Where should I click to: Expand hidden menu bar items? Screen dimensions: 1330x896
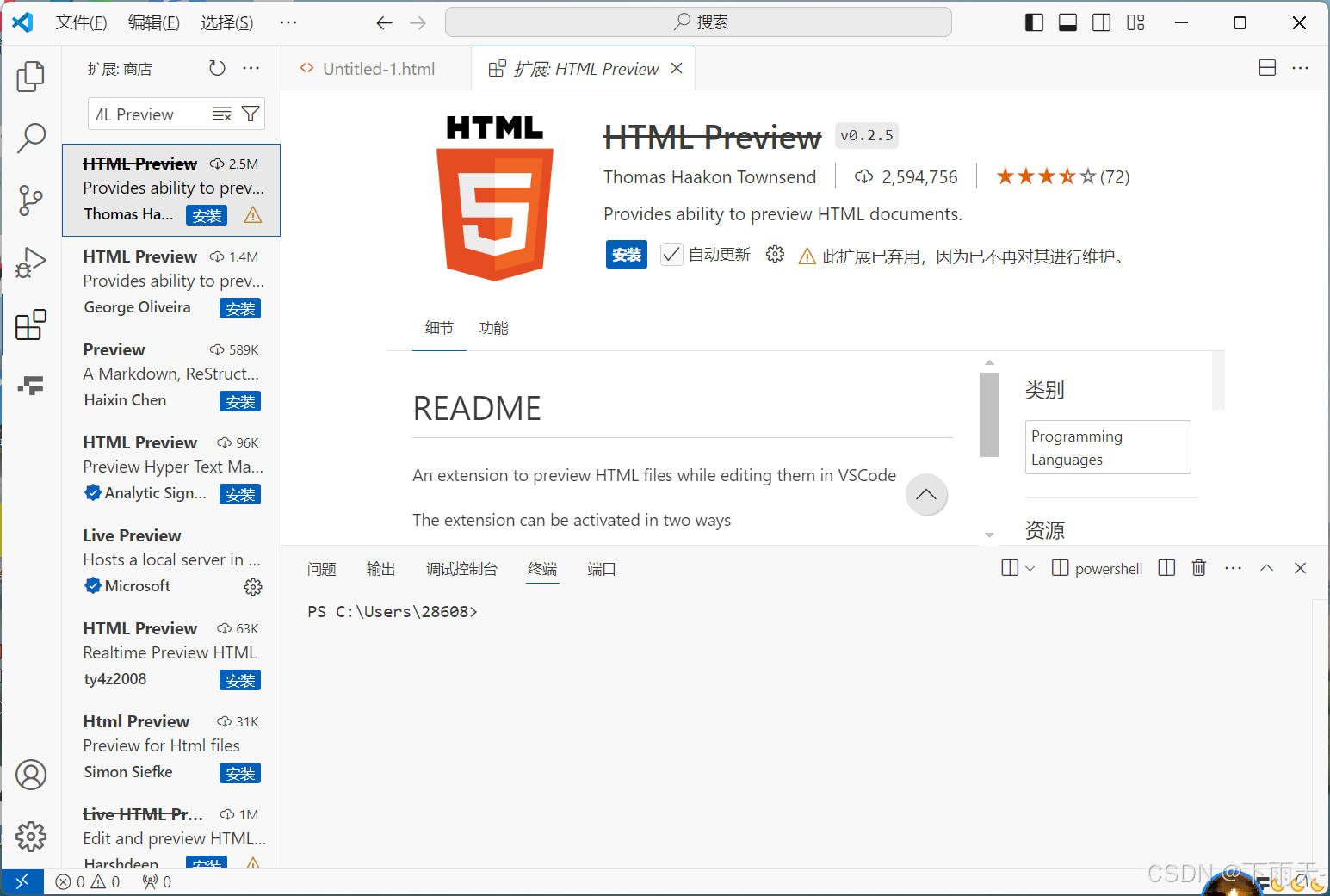(x=288, y=23)
